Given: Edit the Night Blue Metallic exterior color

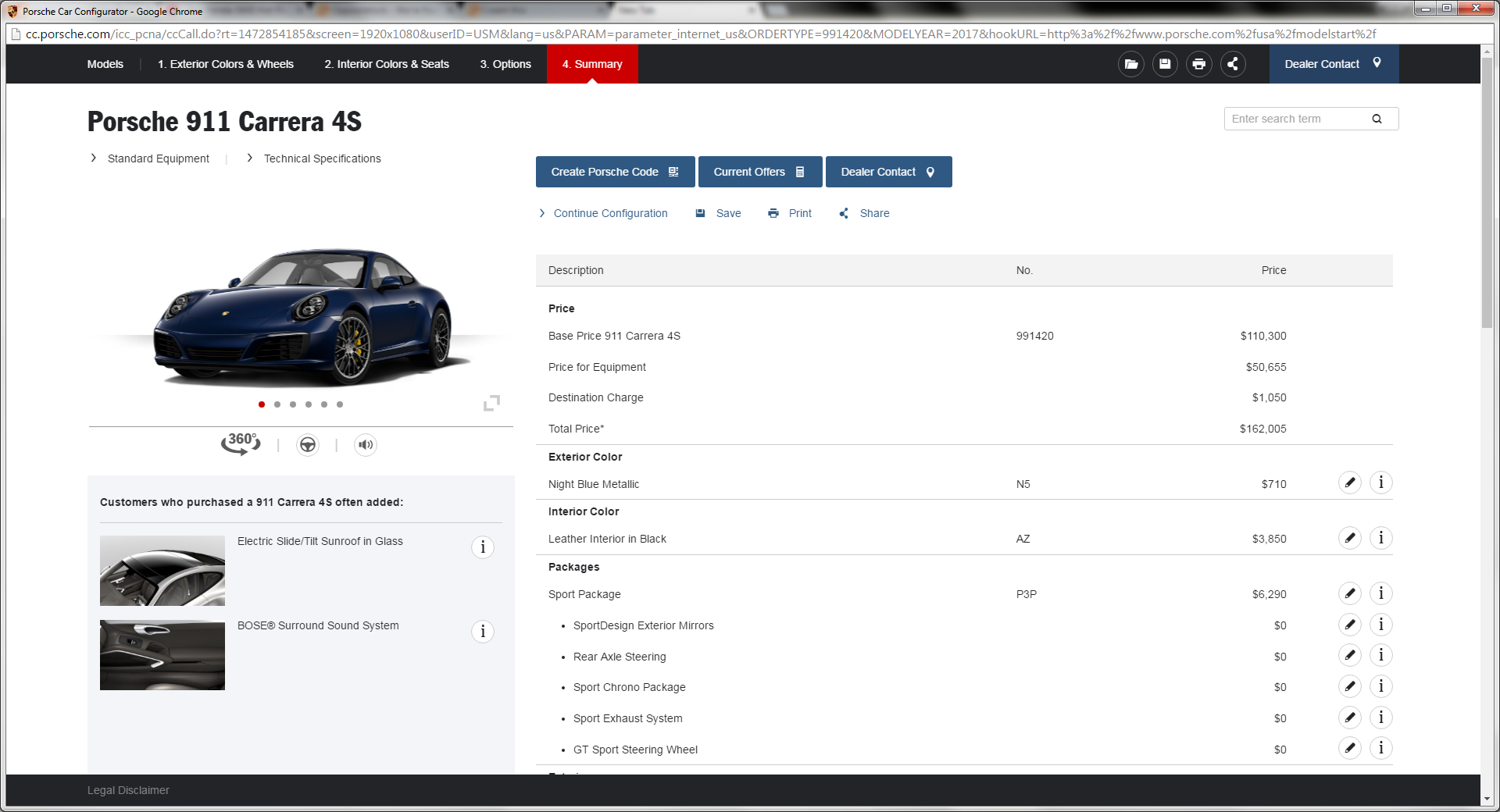Looking at the screenshot, I should pos(1350,483).
